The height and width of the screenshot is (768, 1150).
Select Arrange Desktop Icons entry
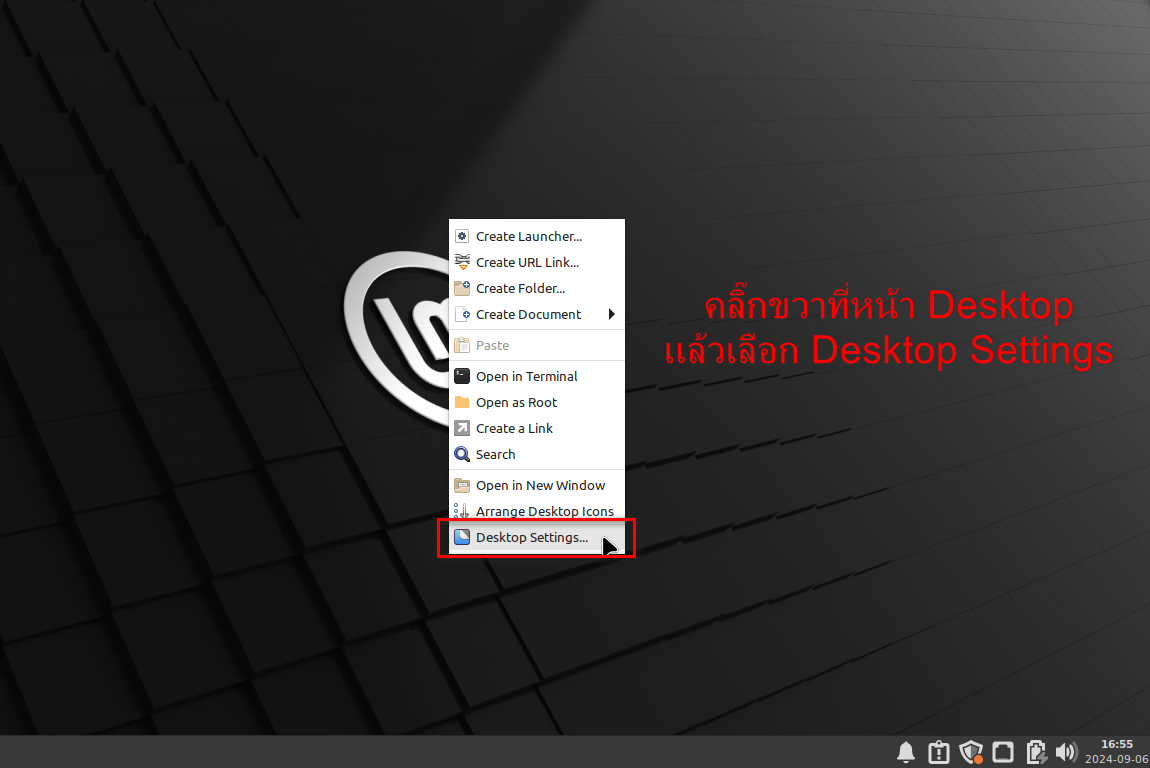click(536, 511)
